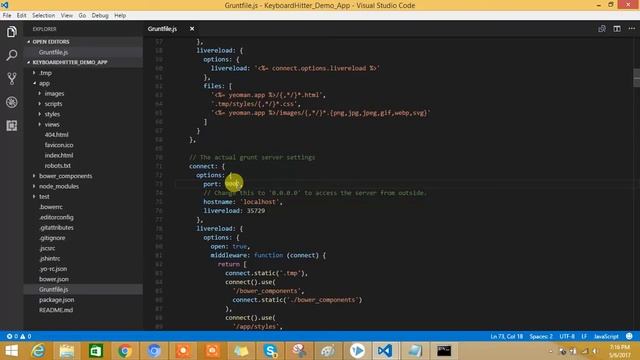Open the File menu
This screenshot has height=360, width=640.
[7, 16]
